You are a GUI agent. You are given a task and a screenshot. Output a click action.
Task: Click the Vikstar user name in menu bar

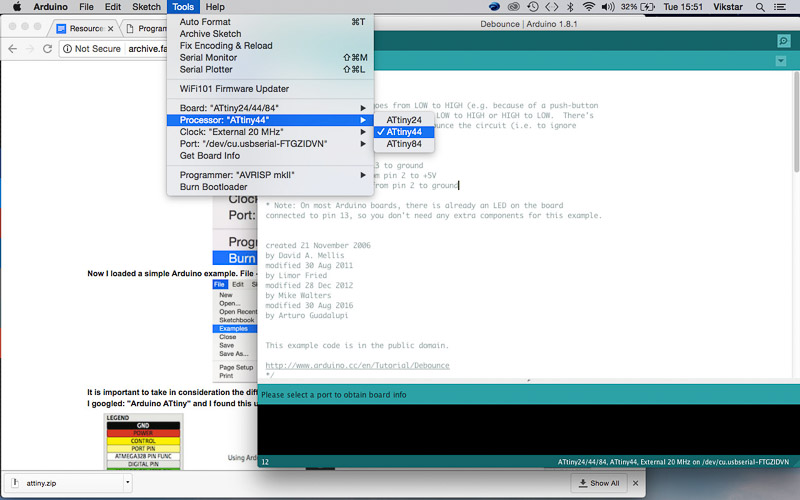tap(728, 7)
